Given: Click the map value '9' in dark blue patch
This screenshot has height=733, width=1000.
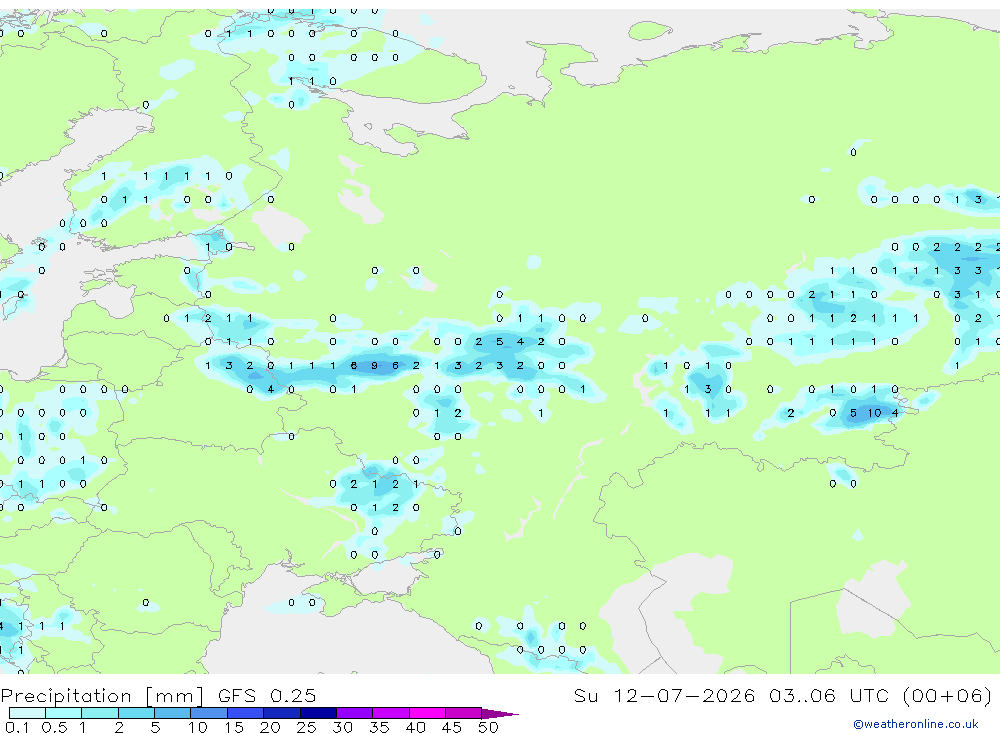Looking at the screenshot, I should pyautogui.click(x=374, y=366).
